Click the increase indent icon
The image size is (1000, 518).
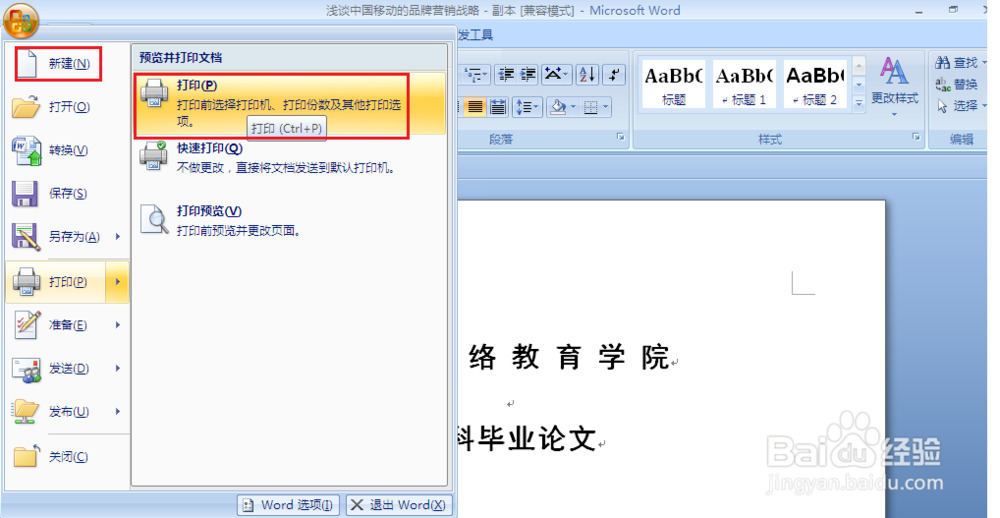(527, 75)
